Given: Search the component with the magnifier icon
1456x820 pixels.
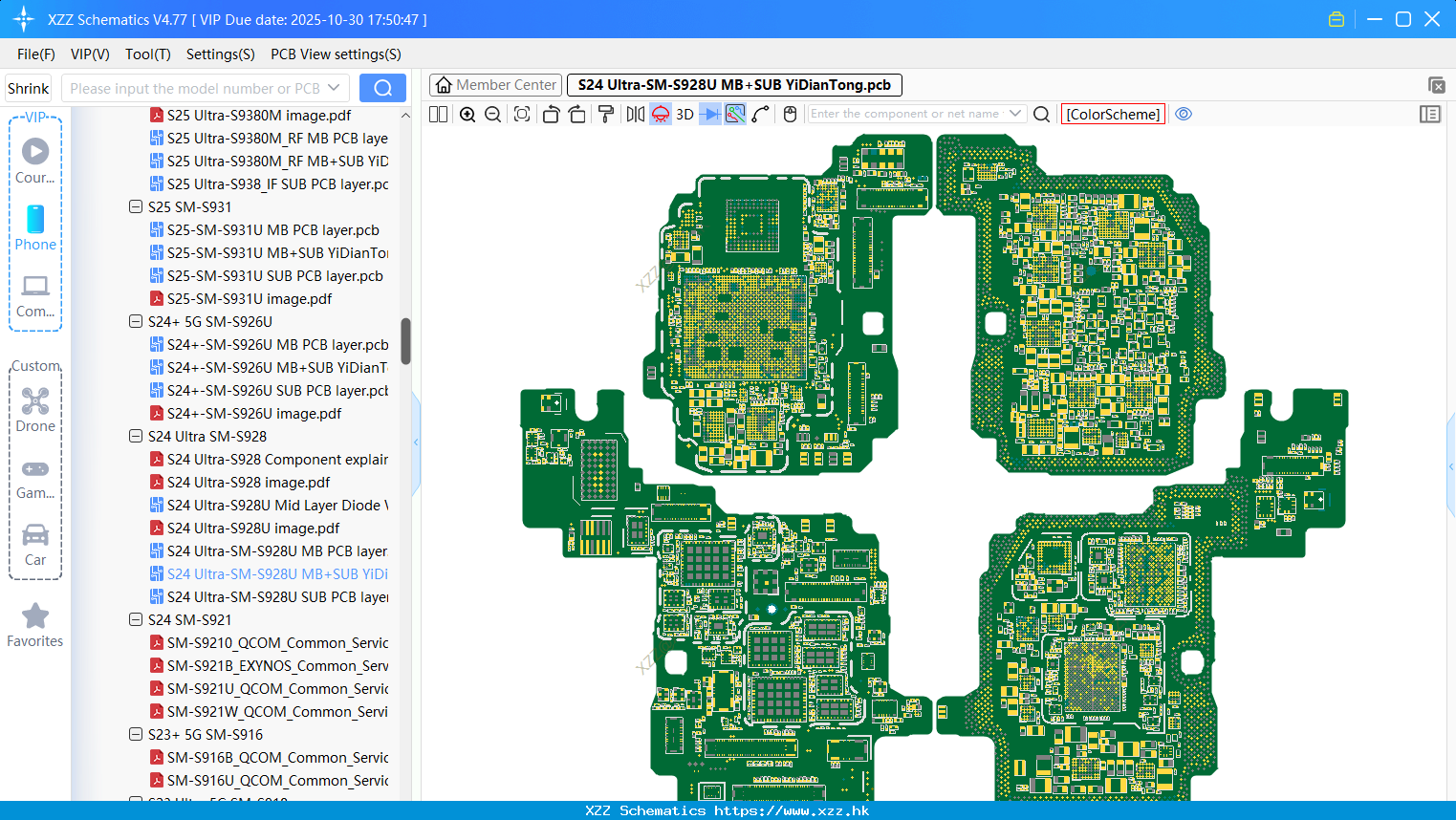Looking at the screenshot, I should click(1042, 114).
